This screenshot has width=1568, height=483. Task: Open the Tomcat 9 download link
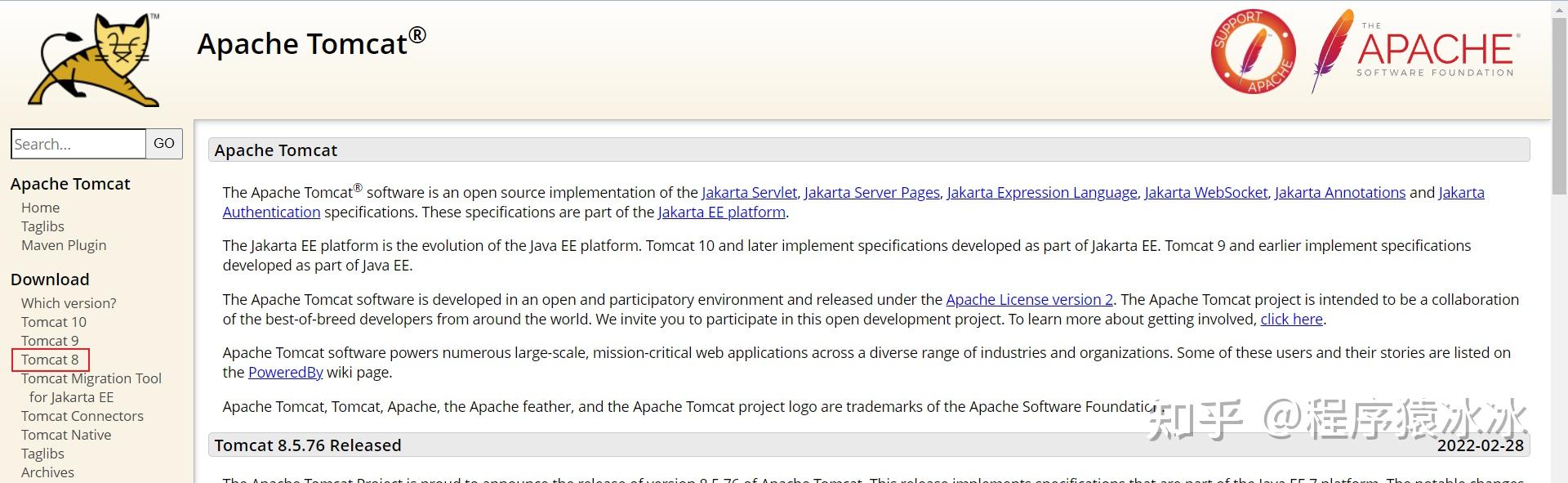[x=50, y=341]
